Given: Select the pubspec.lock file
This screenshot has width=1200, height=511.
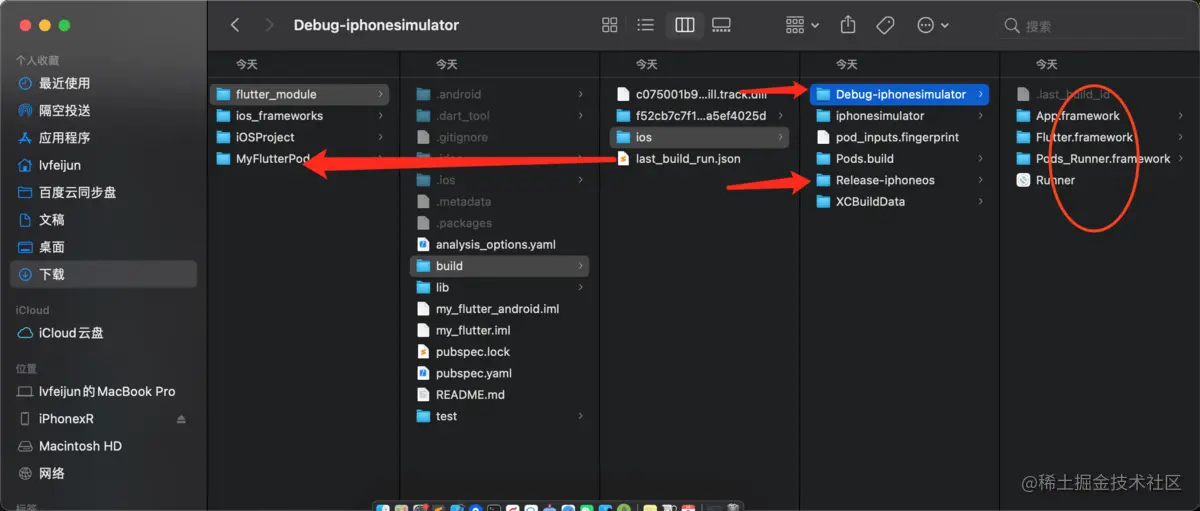Looking at the screenshot, I should [463, 352].
